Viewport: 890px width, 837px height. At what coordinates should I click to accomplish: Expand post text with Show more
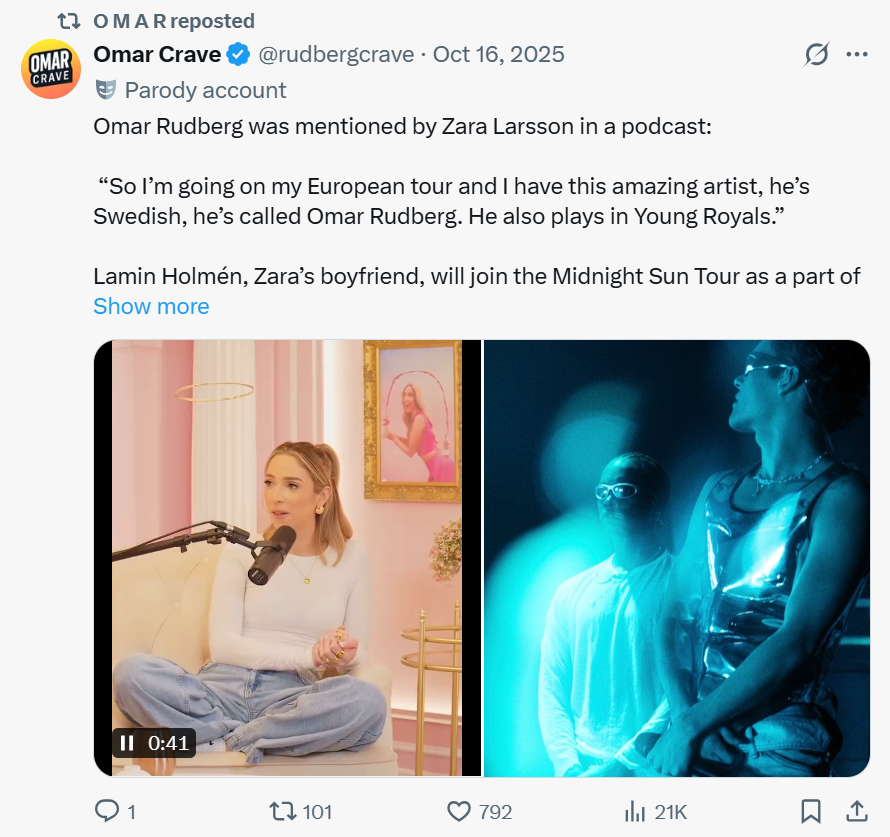coord(151,306)
